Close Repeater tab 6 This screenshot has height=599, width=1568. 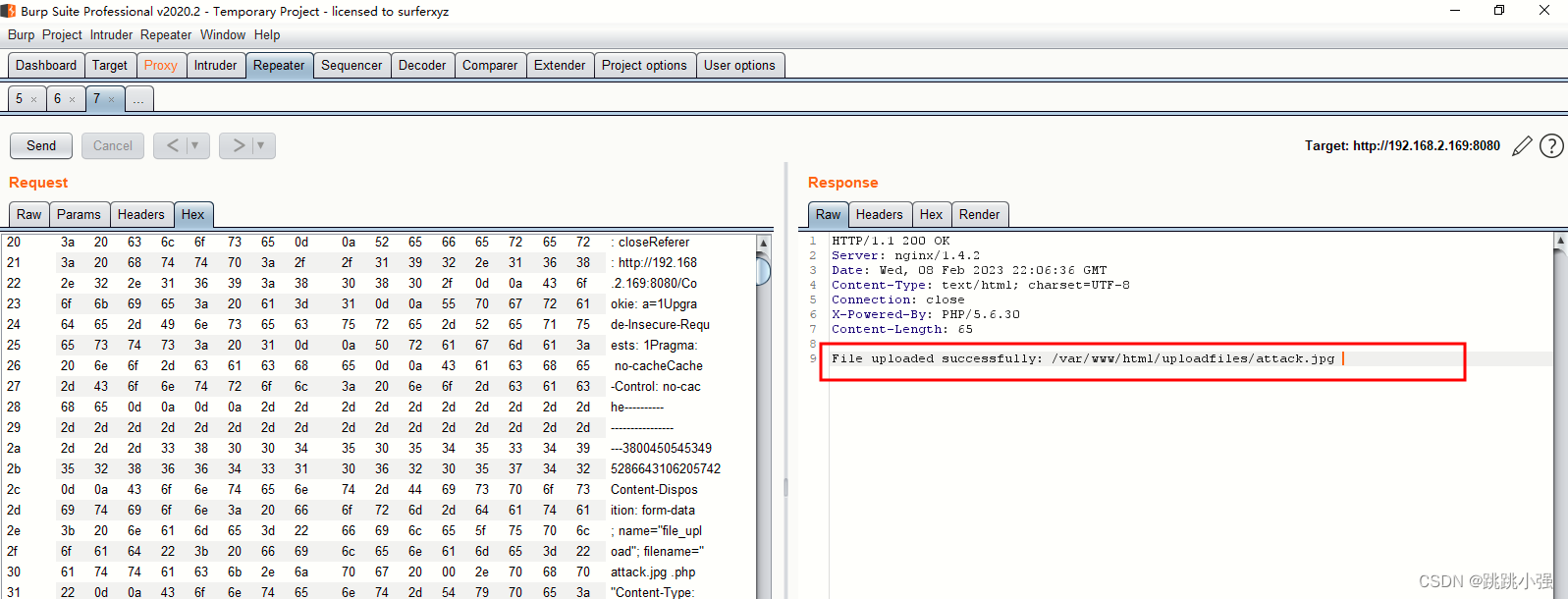[72, 99]
